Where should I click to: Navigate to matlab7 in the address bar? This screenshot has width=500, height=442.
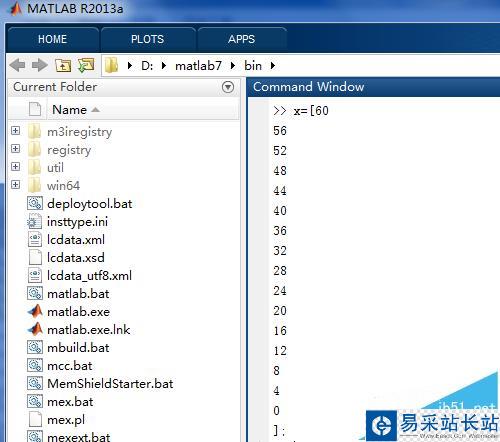(198, 66)
